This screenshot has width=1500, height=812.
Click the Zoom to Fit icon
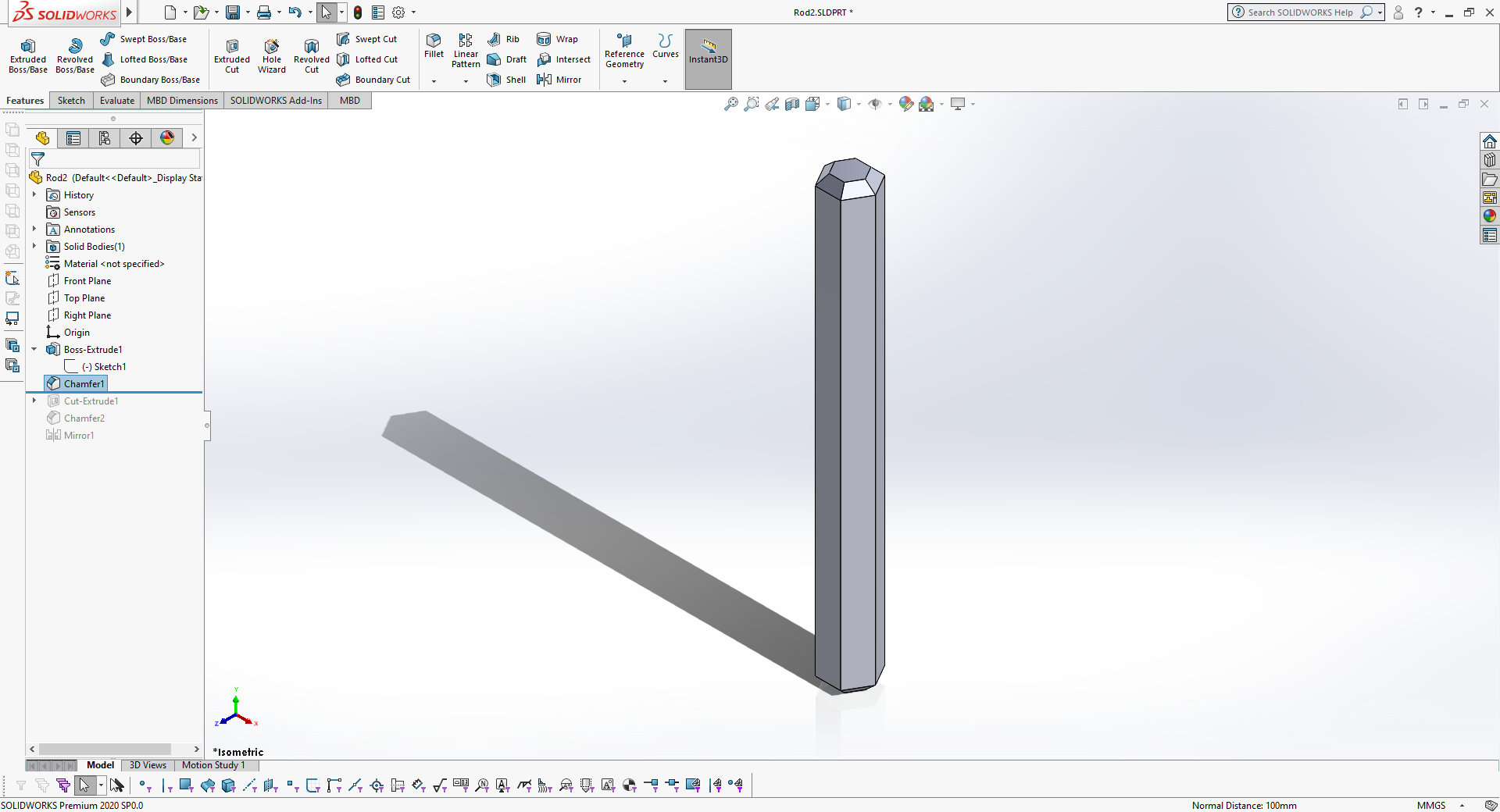pyautogui.click(x=730, y=104)
